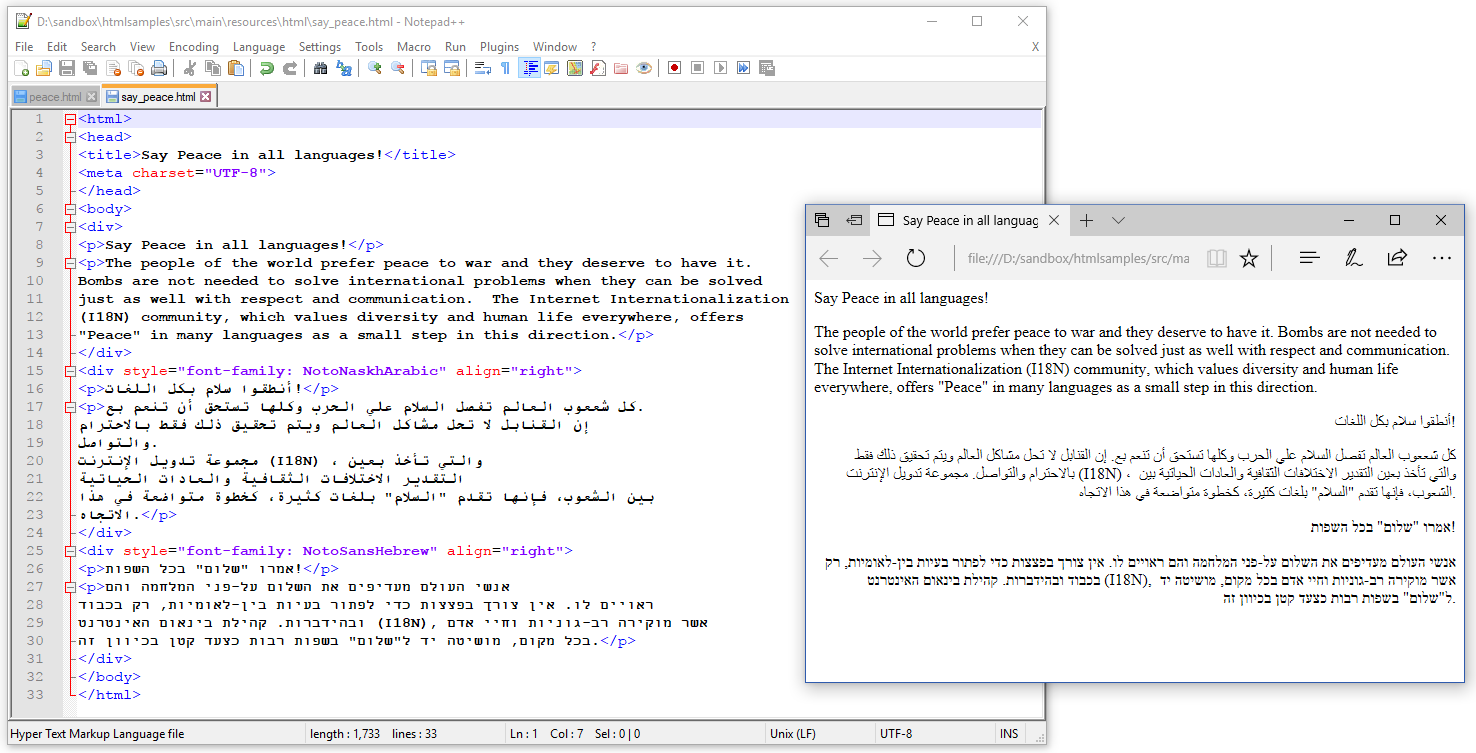The height and width of the screenshot is (753, 1476).
Task: Run macro multiple times icon
Action: [x=743, y=68]
